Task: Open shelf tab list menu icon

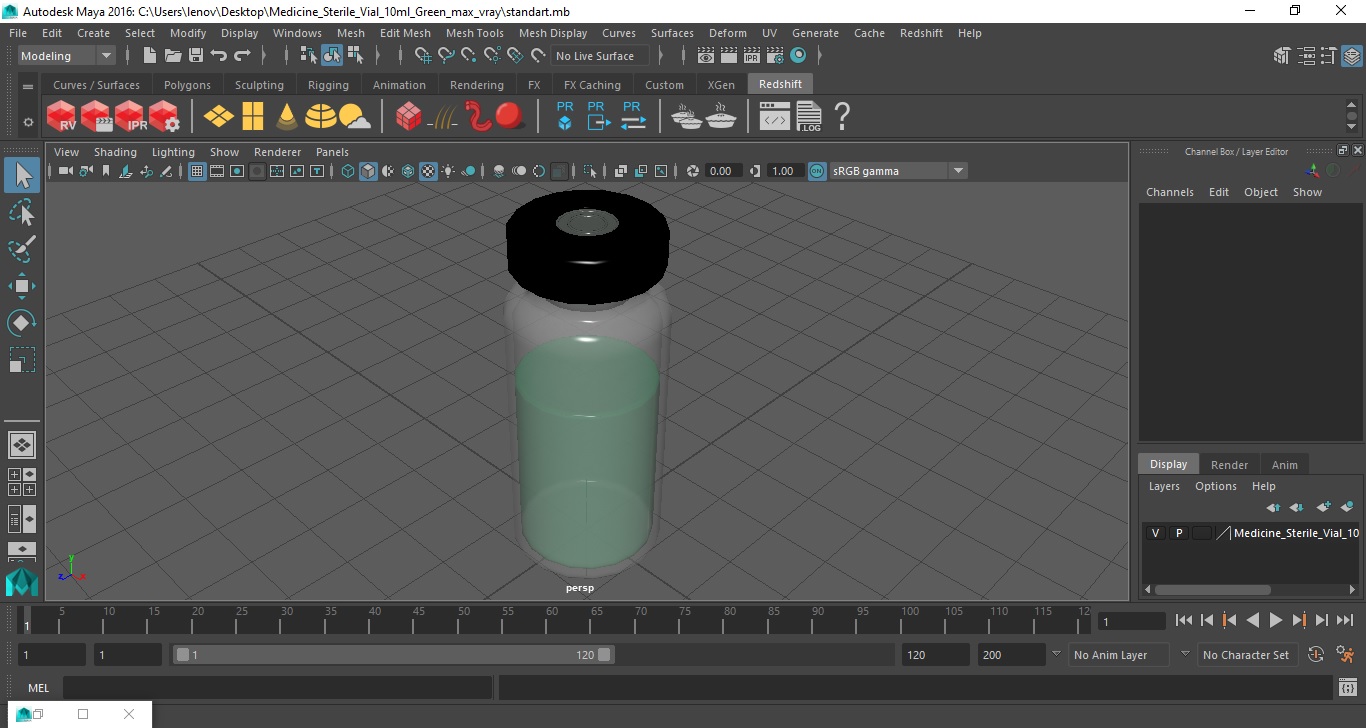Action: pyautogui.click(x=28, y=87)
